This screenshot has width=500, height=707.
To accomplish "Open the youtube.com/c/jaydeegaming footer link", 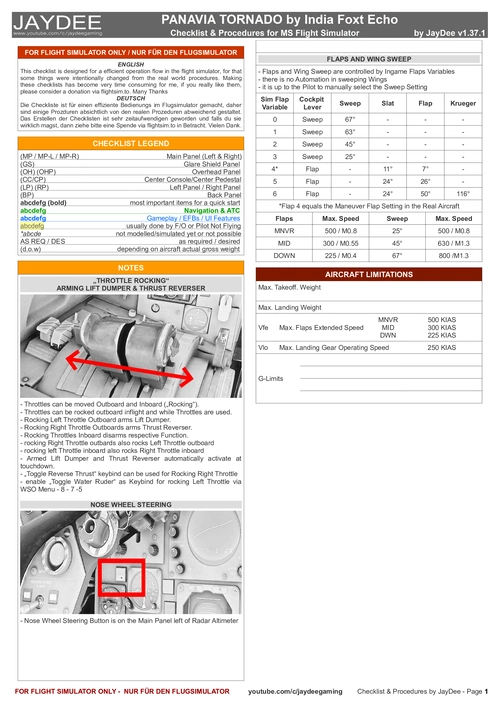I will pyautogui.click(x=295, y=691).
